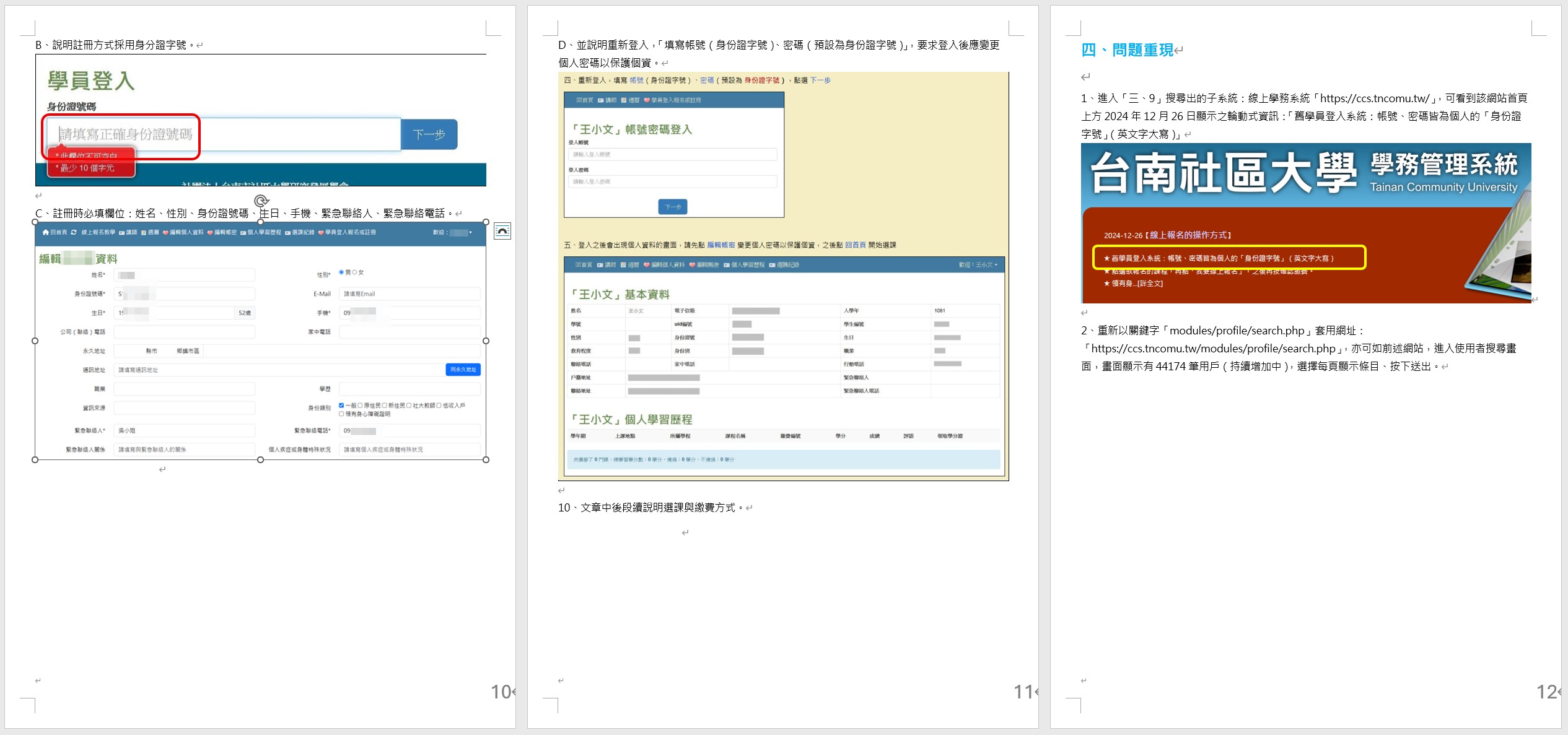Image resolution: width=1568 pixels, height=735 pixels.
Task: Click '「王小文」基本資料' title in the page 11 image
Action: point(620,294)
